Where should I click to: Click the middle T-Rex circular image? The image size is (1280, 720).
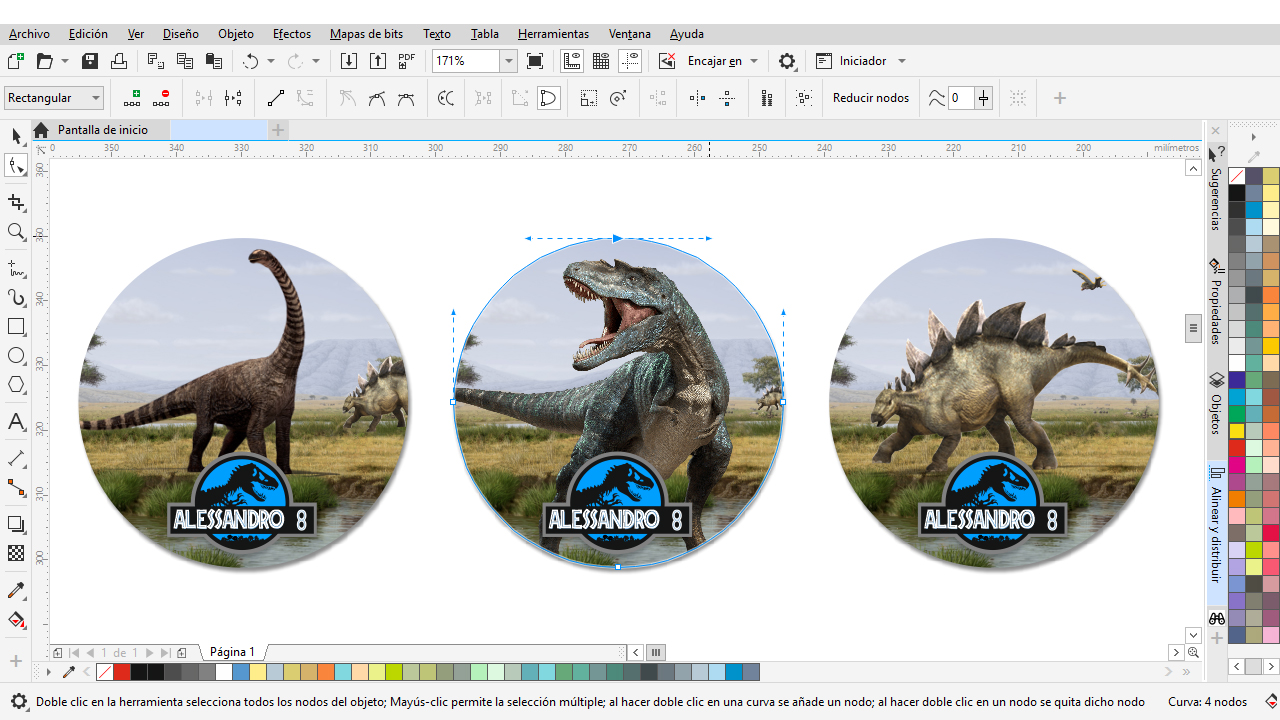click(x=617, y=403)
